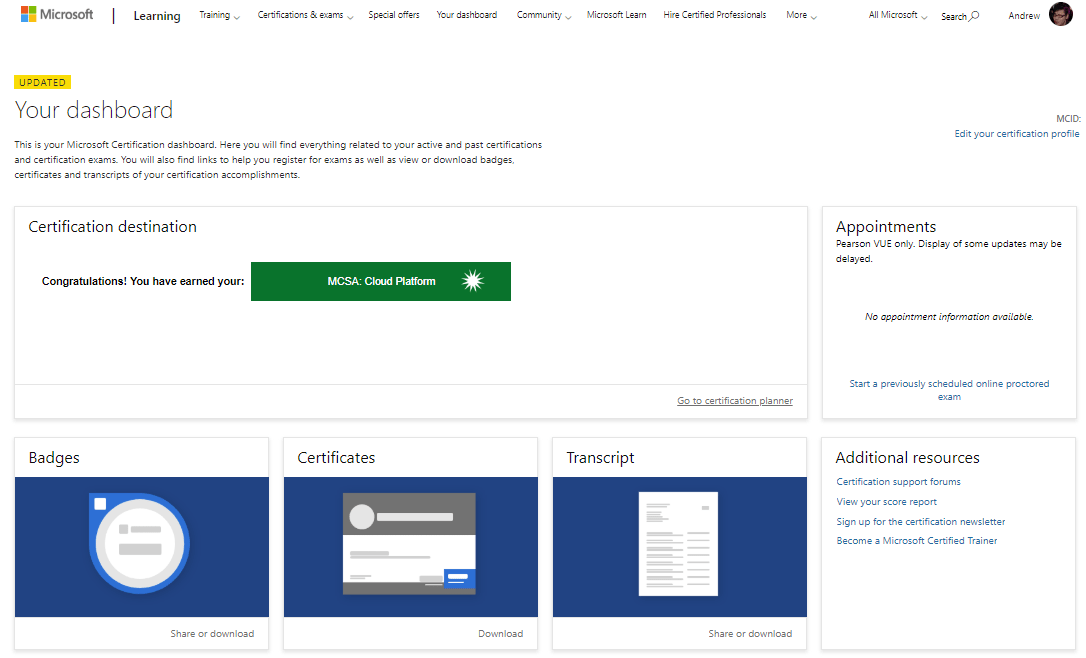The height and width of the screenshot is (658, 1086).
Task: Click the Badges illustration image
Action: pos(141,546)
